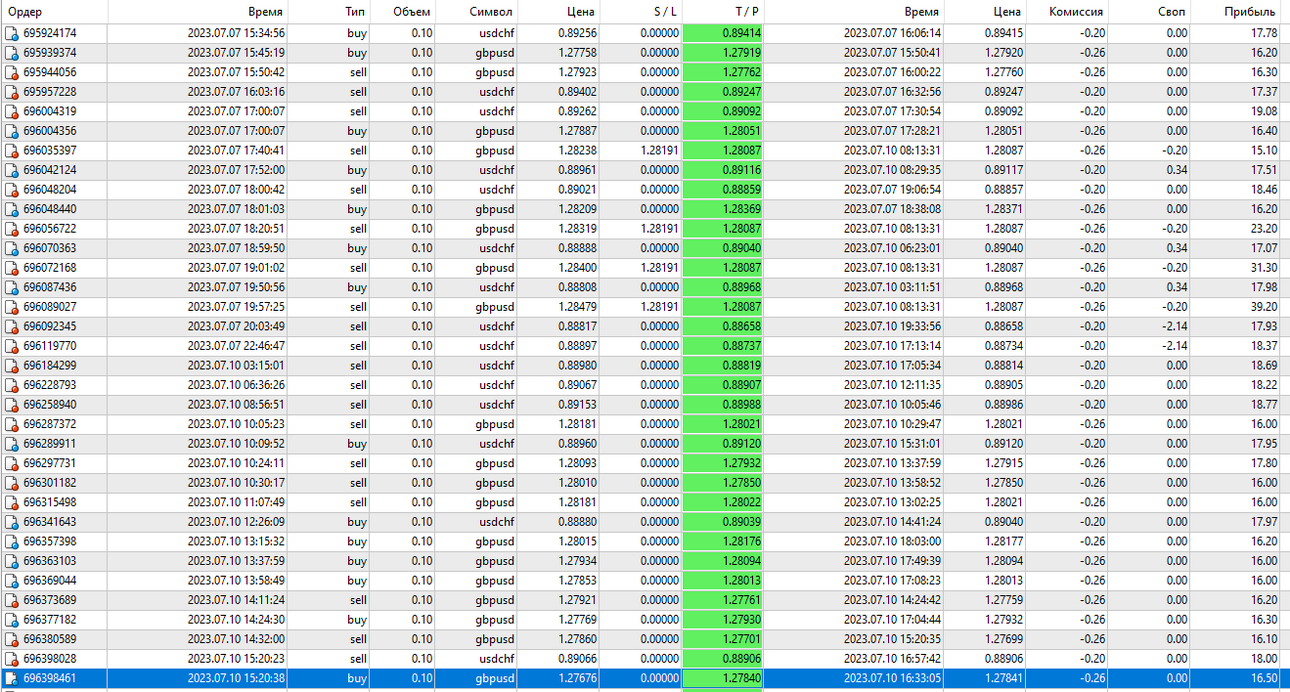Click open time 2023.07.07 15:34:56
This screenshot has width=1290, height=692.
[x=236, y=34]
